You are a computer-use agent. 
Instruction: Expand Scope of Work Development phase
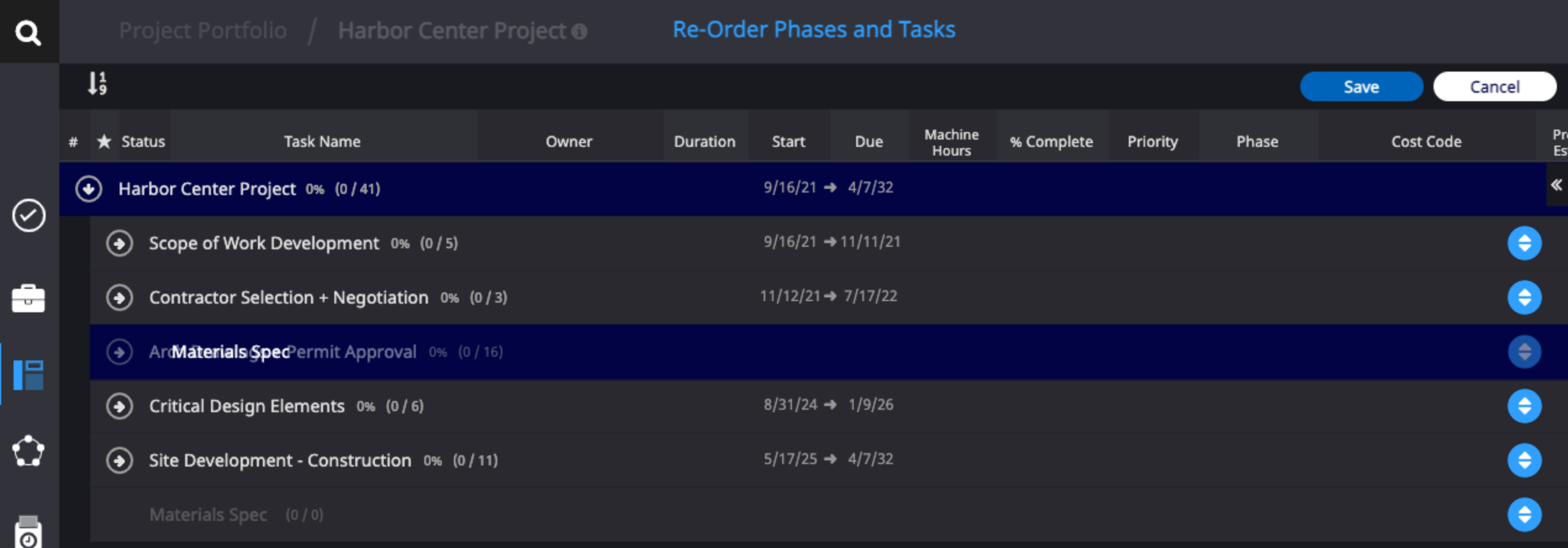[x=120, y=243]
